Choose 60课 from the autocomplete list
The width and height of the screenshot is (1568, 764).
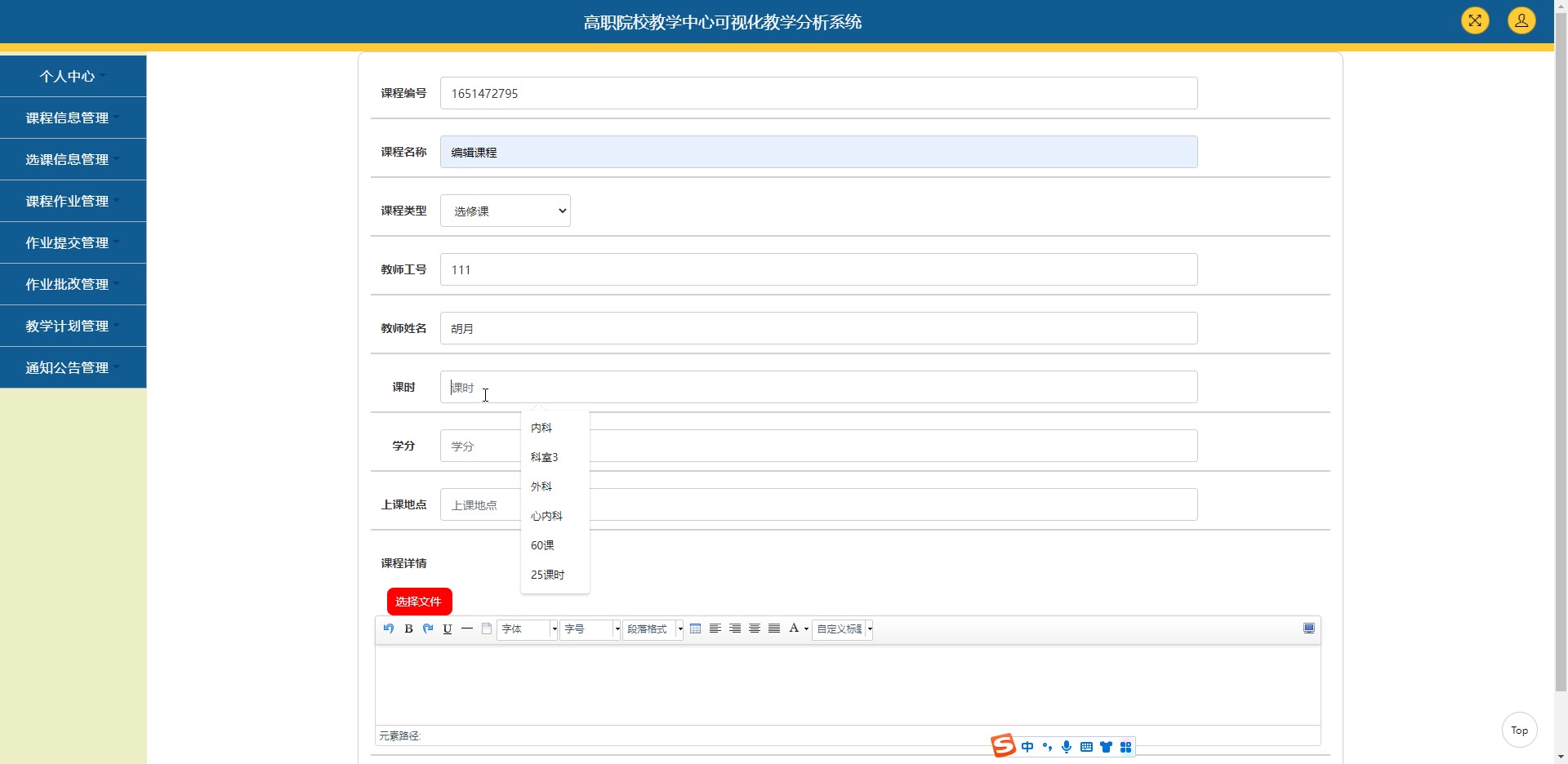click(555, 545)
